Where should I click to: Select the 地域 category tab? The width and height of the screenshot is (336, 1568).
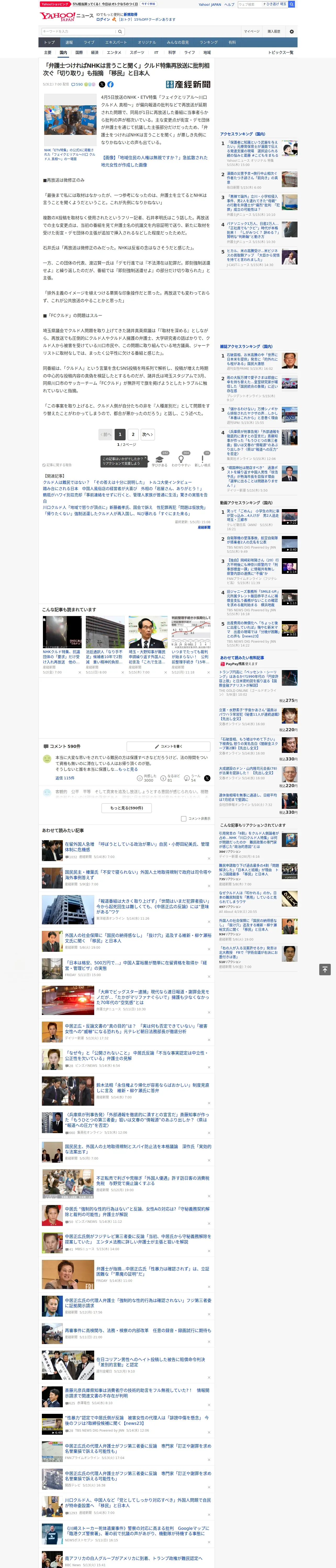click(x=207, y=52)
